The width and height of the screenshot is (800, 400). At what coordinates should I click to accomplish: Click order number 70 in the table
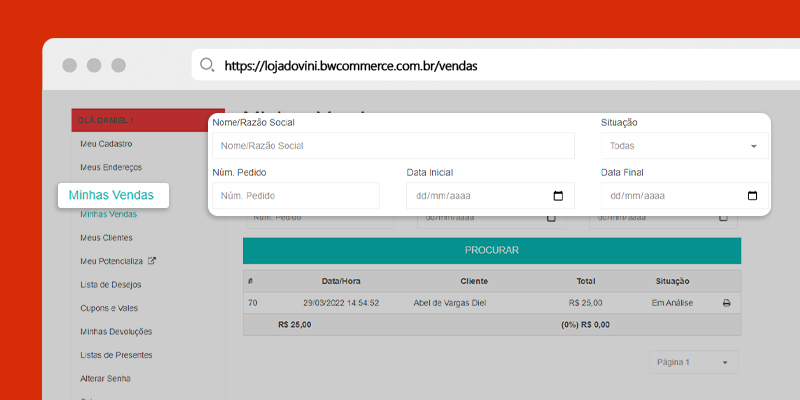(253, 303)
